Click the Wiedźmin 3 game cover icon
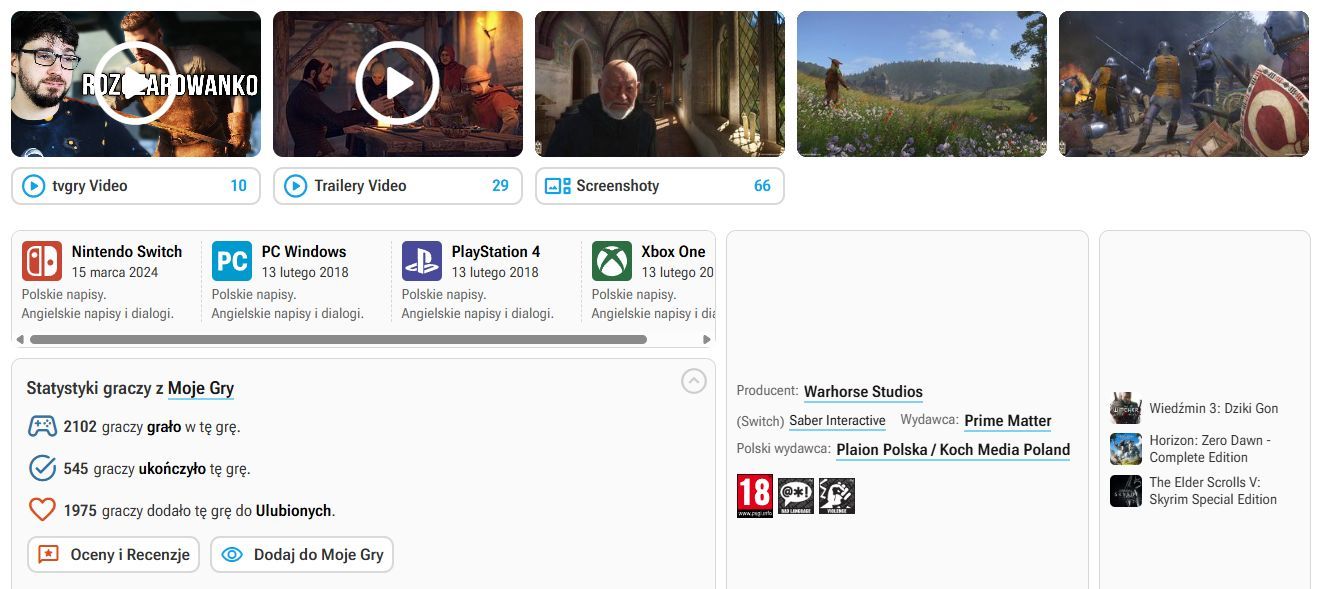 pyautogui.click(x=1126, y=409)
